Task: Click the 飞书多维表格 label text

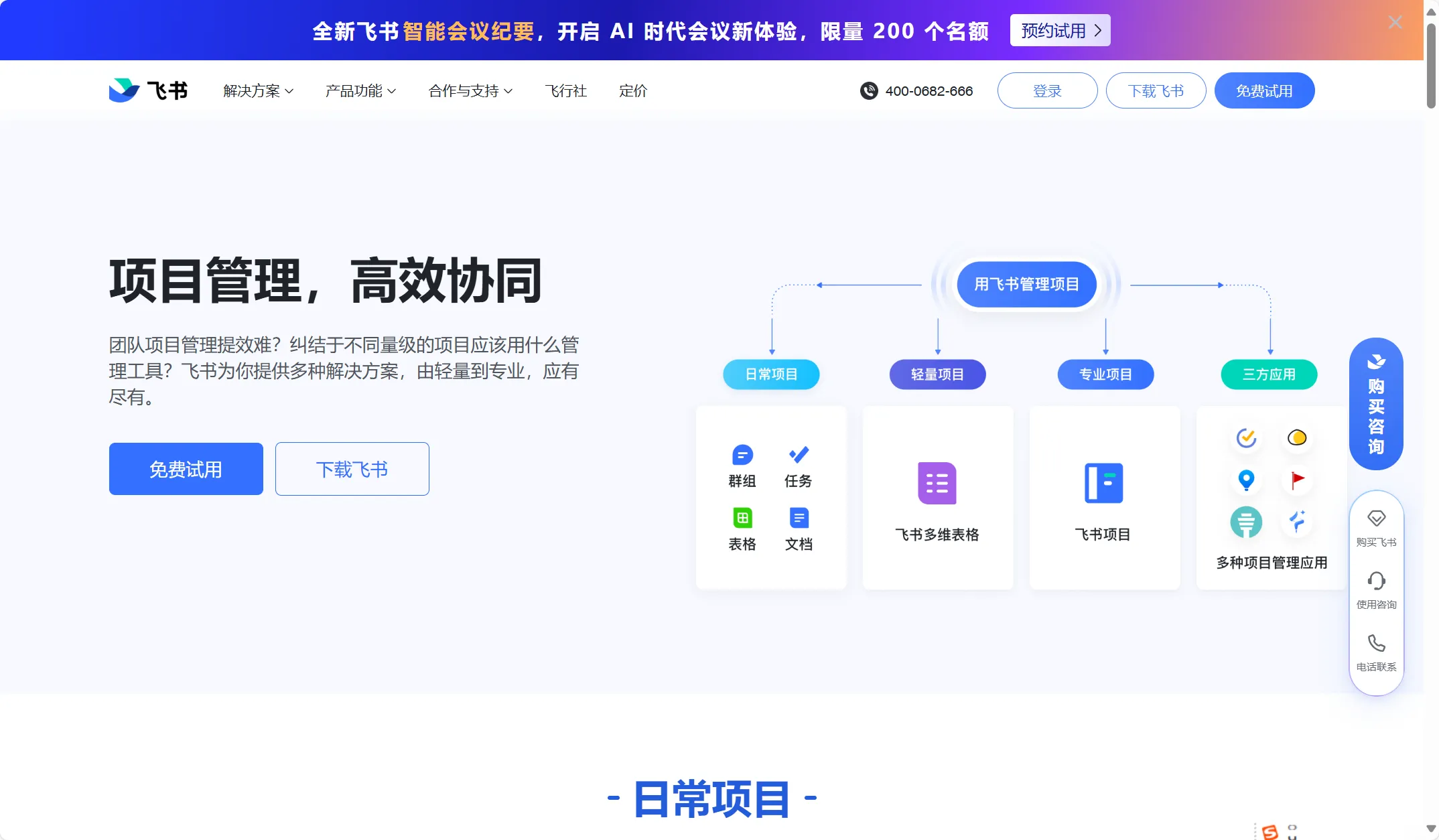Action: coord(937,535)
